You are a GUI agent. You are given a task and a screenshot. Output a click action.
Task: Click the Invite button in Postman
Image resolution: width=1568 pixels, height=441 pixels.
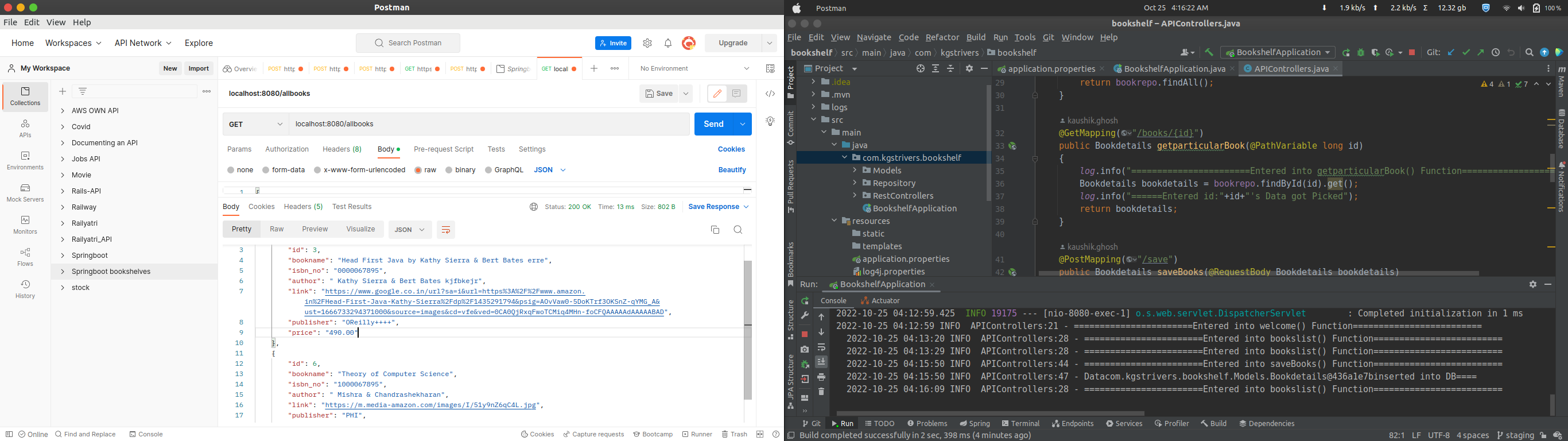coord(613,43)
